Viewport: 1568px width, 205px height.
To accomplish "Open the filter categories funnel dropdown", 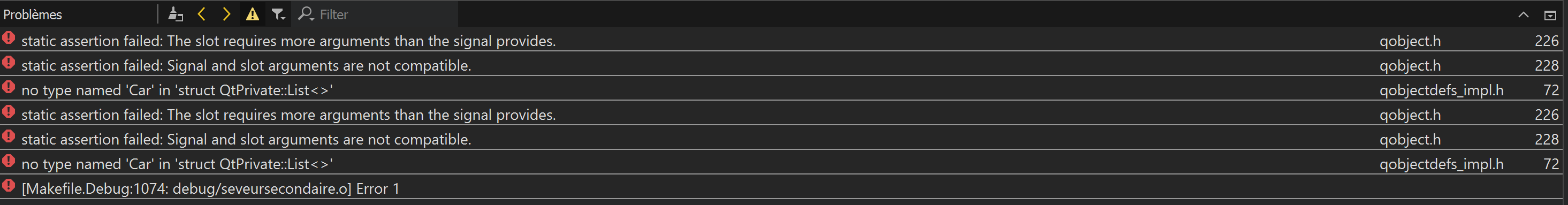I will (x=278, y=14).
